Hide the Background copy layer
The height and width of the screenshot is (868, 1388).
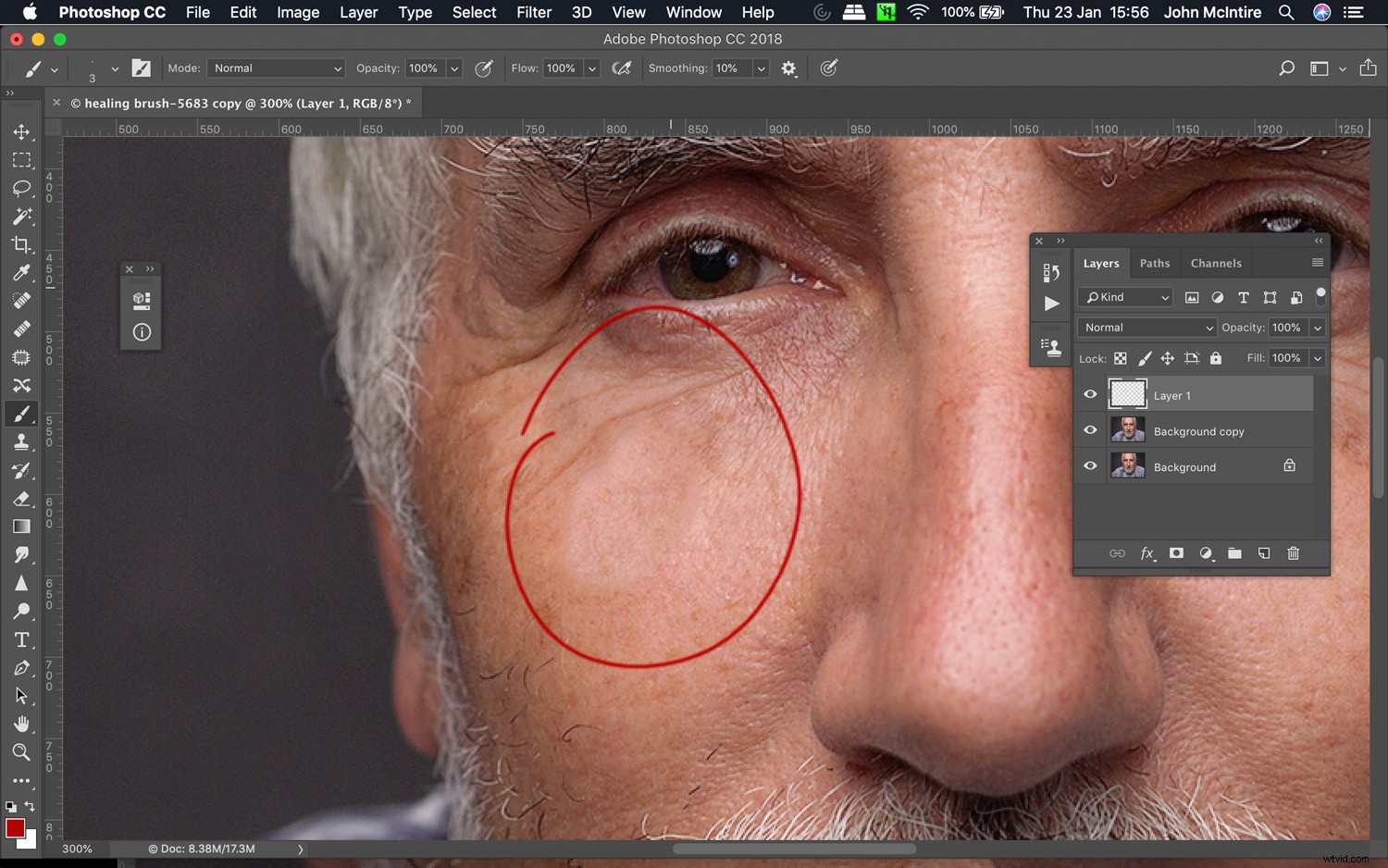click(1090, 429)
